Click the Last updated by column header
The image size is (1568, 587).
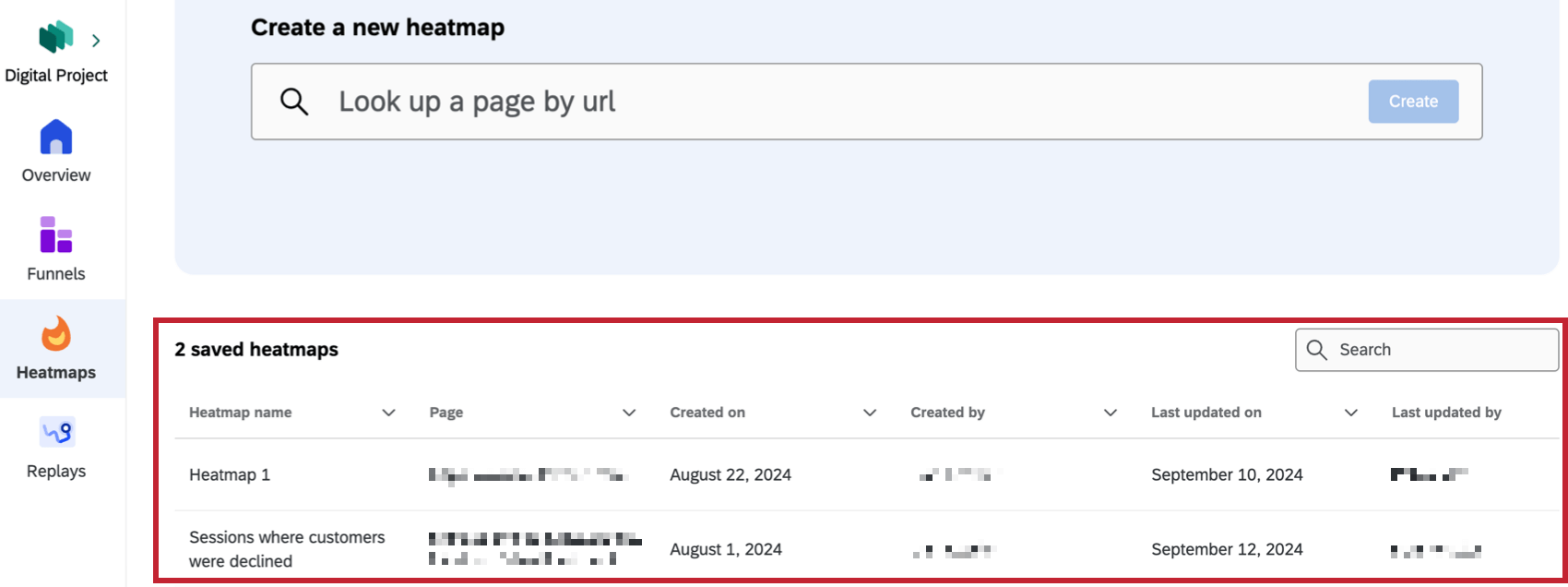(1446, 413)
